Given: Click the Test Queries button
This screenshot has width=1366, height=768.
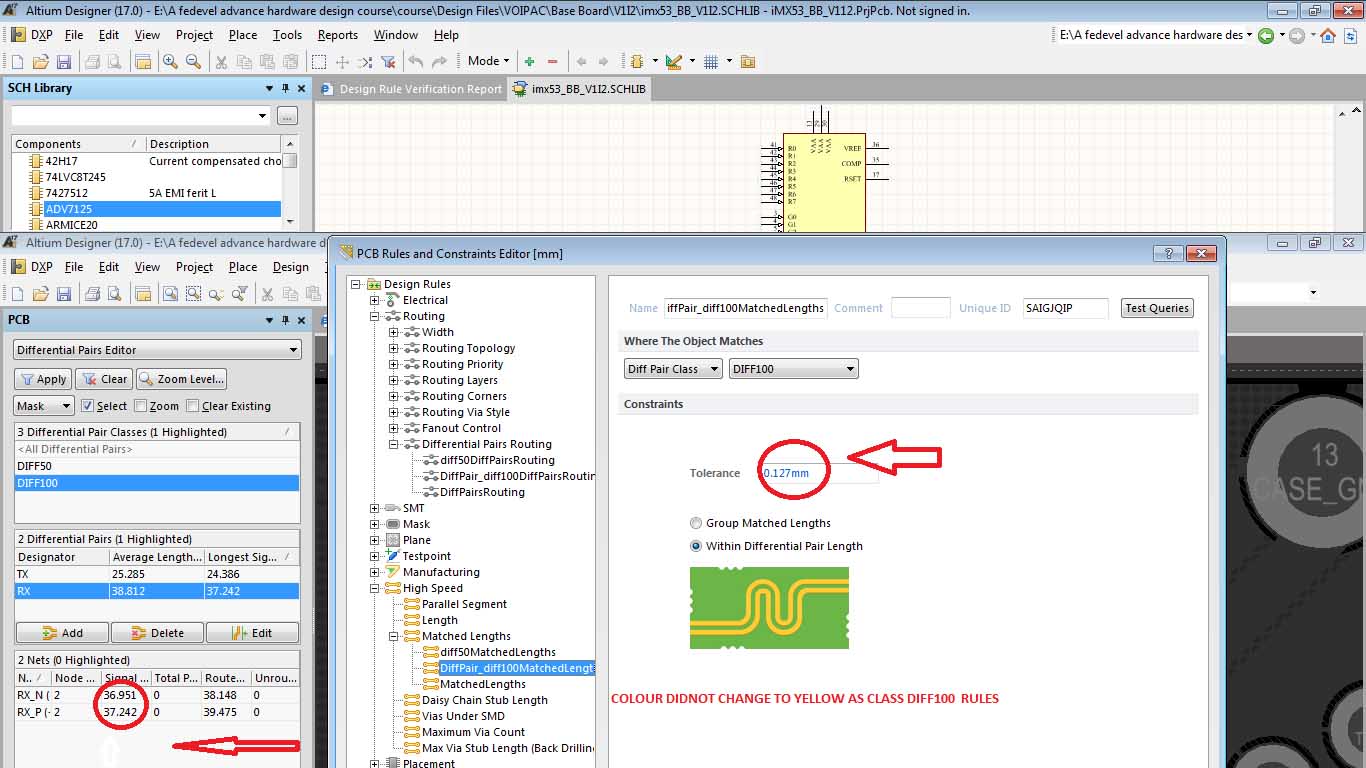Looking at the screenshot, I should point(1156,308).
